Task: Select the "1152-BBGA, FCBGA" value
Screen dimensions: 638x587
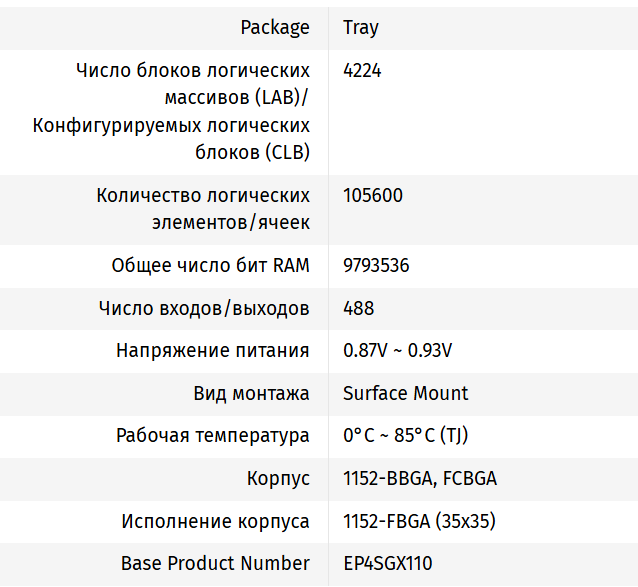Action: click(420, 479)
